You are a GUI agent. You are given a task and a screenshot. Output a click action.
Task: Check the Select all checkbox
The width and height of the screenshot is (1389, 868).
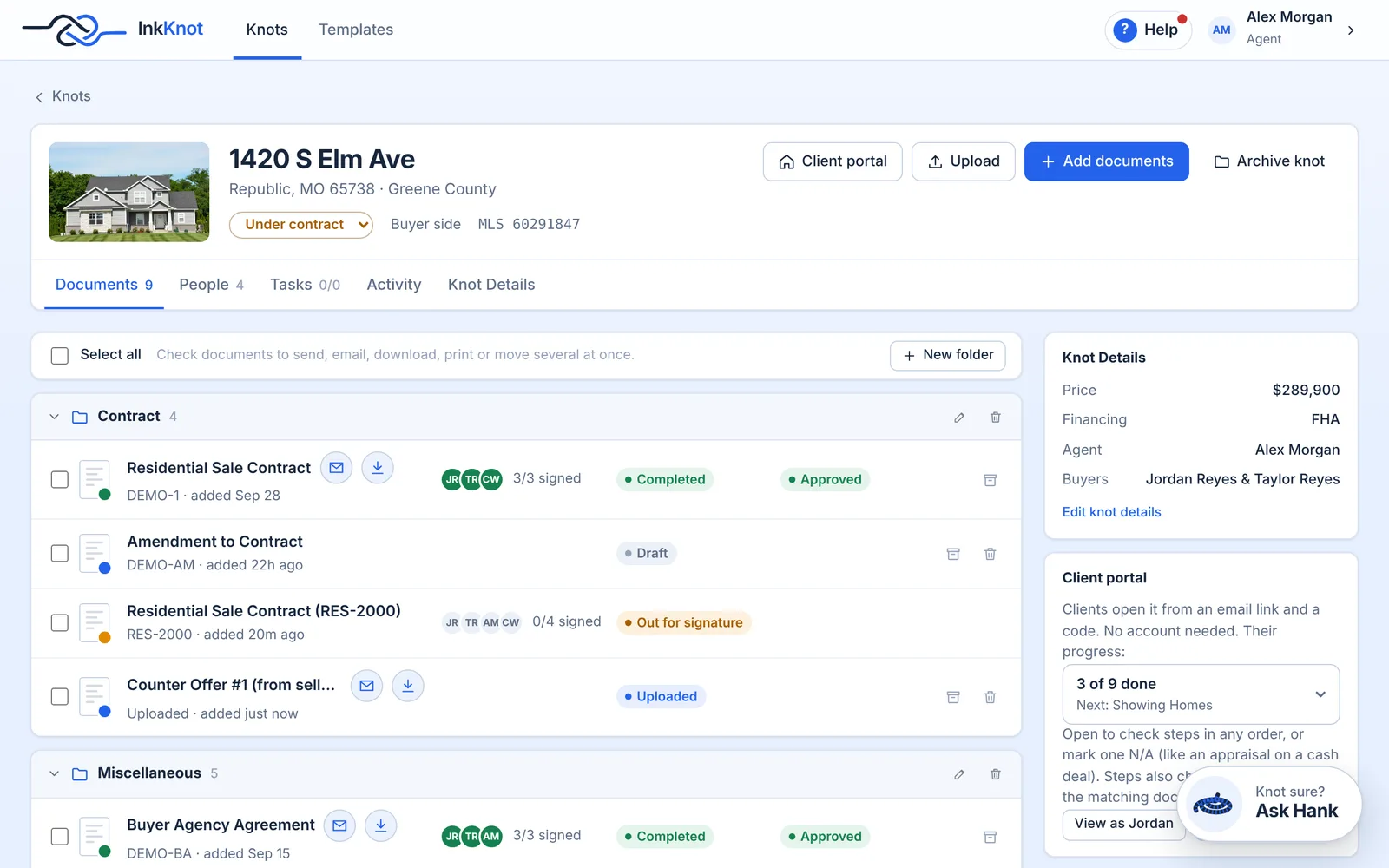[60, 356]
